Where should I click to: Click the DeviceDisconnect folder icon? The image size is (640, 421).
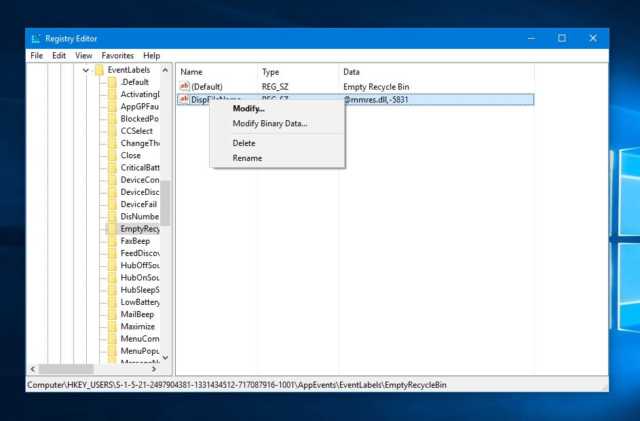click(x=113, y=192)
